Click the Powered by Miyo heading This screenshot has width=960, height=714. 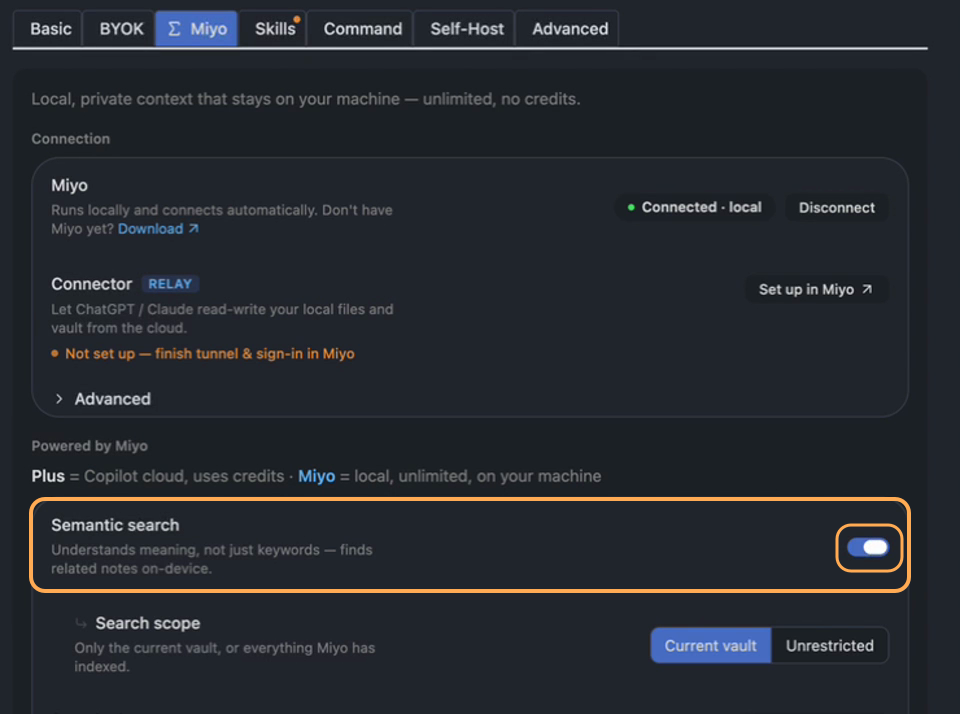click(x=89, y=446)
